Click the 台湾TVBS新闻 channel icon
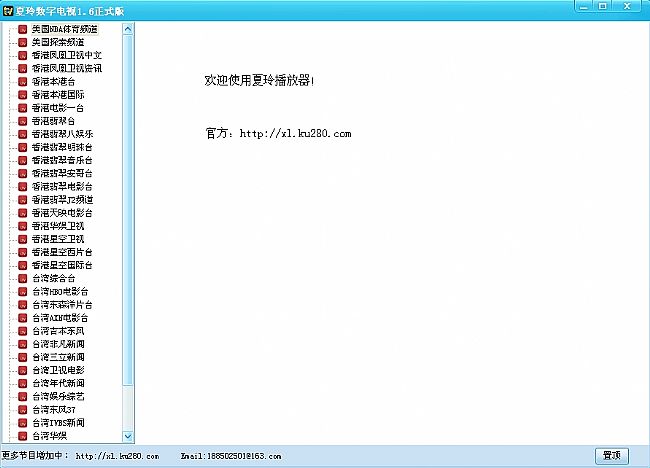 [x=23, y=423]
